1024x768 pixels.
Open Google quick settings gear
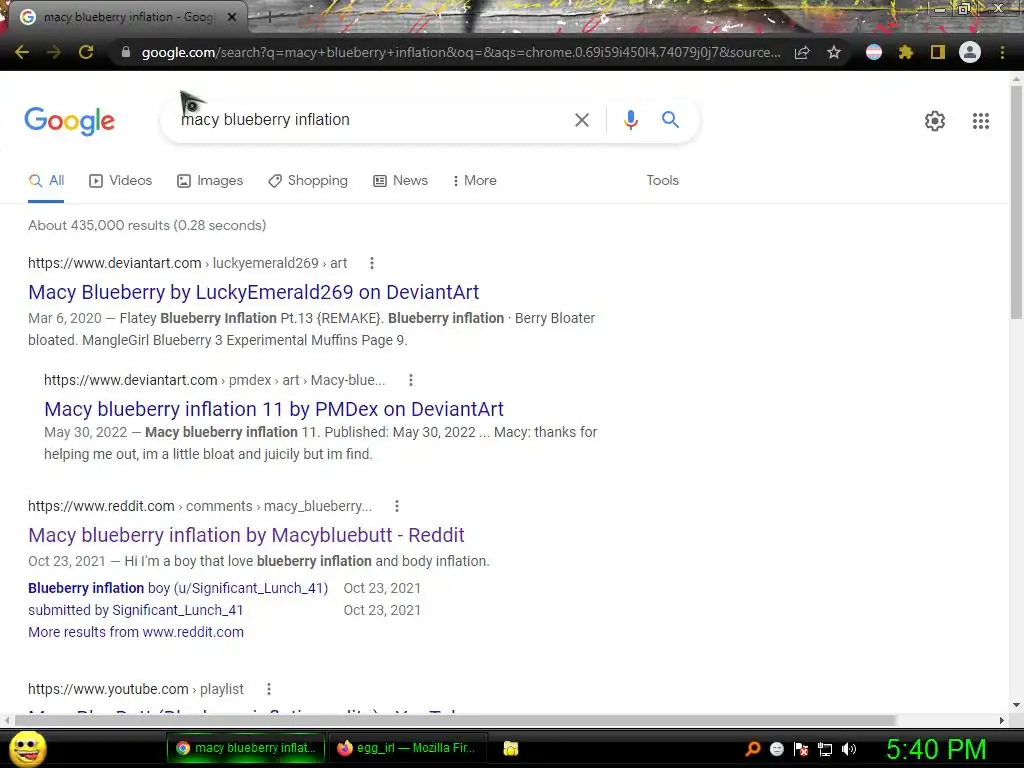pyautogui.click(x=935, y=121)
